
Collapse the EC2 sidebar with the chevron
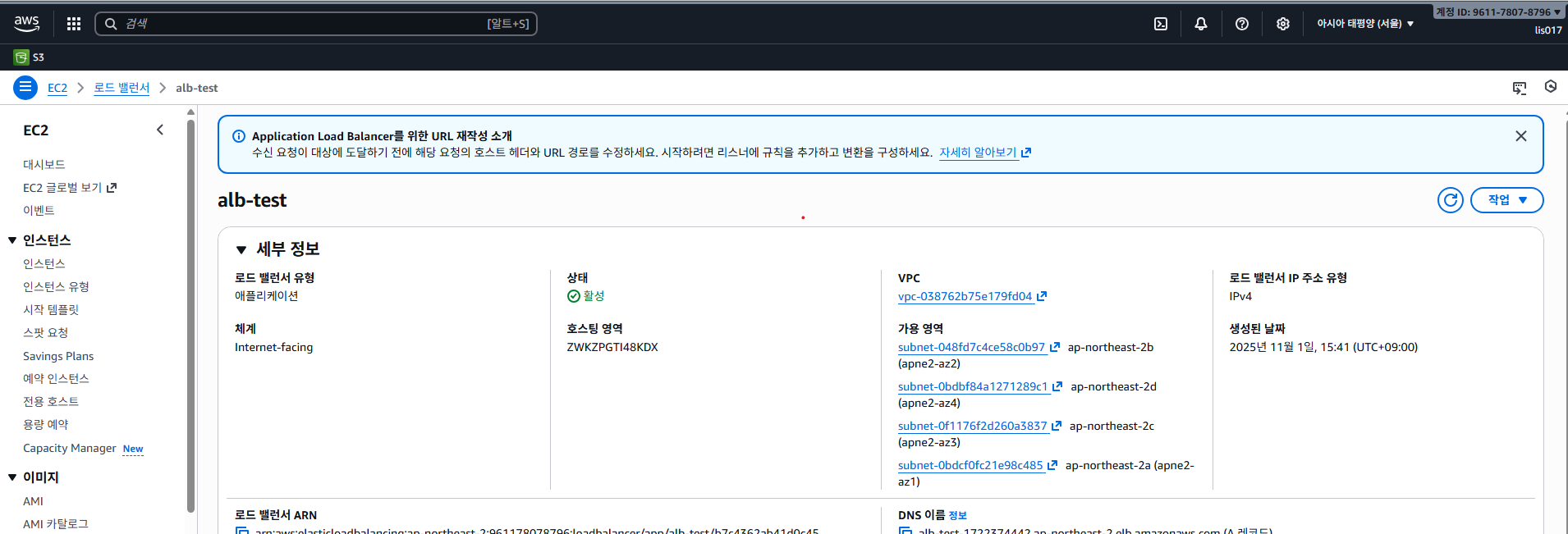(160, 130)
